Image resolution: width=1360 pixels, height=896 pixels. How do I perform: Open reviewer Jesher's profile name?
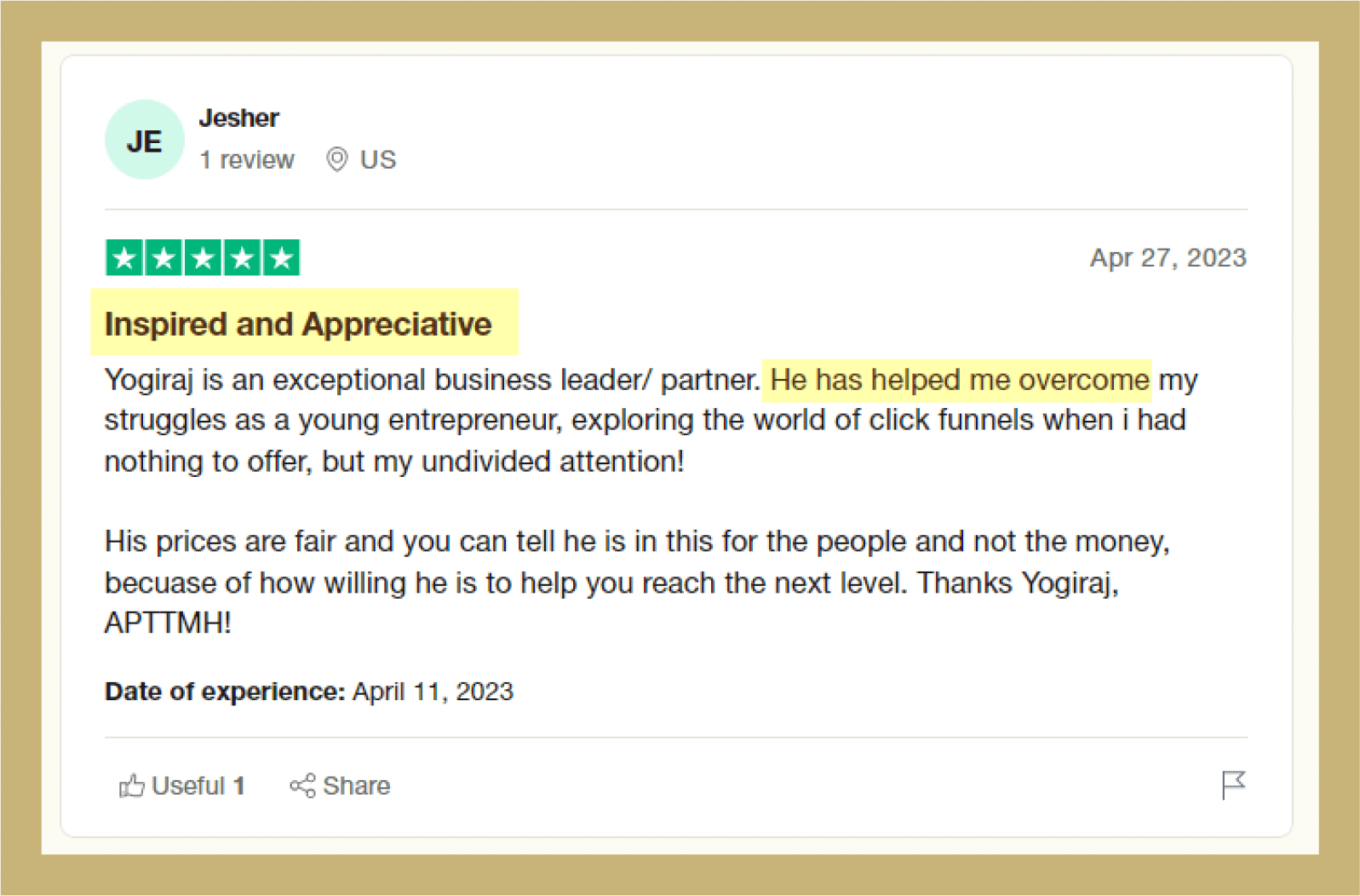click(x=238, y=118)
